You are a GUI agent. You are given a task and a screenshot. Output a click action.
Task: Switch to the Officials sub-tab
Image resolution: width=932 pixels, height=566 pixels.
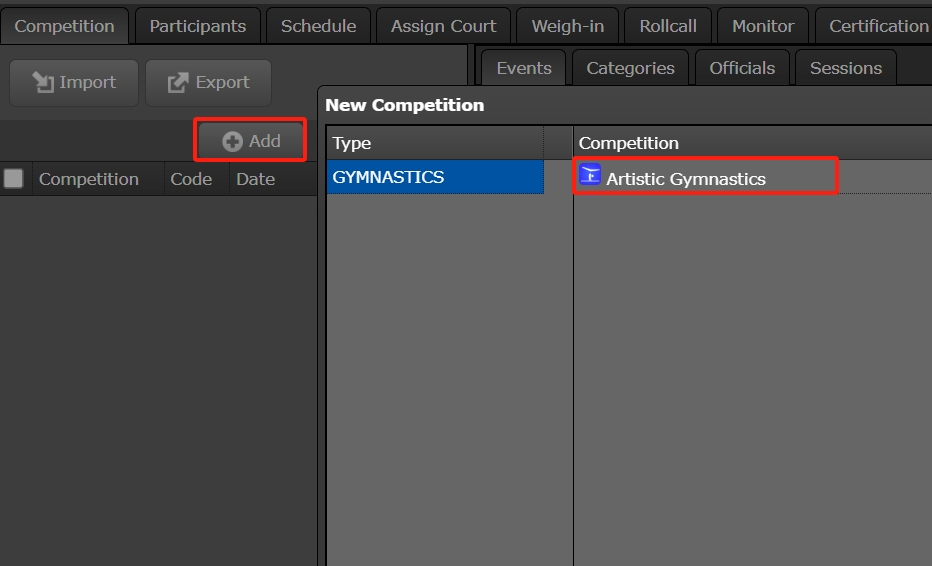[x=742, y=68]
